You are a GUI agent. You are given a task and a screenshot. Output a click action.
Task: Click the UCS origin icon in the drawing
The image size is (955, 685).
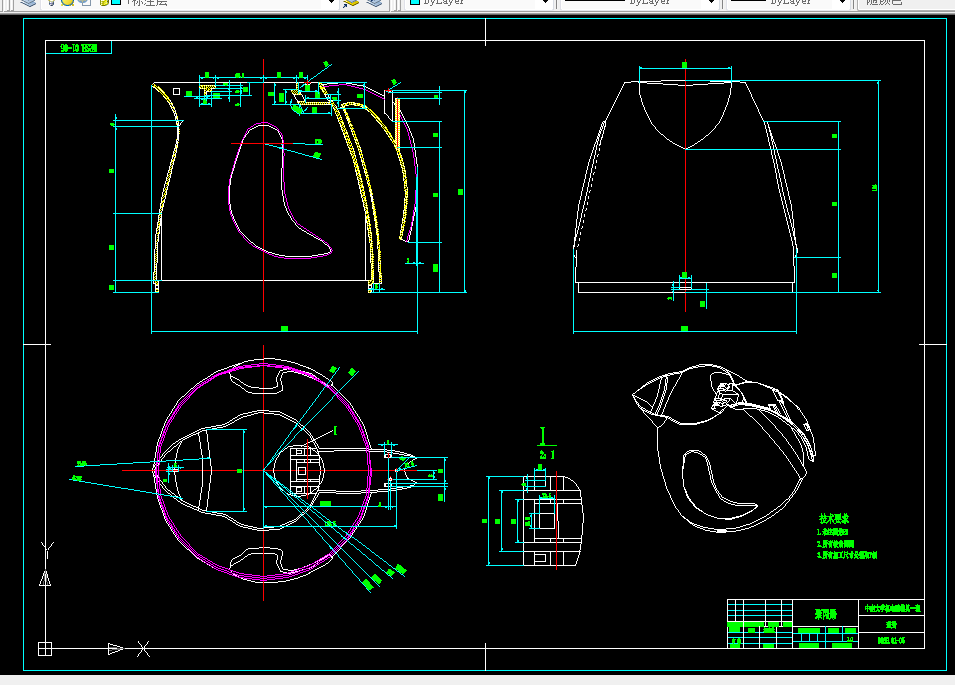click(45, 649)
